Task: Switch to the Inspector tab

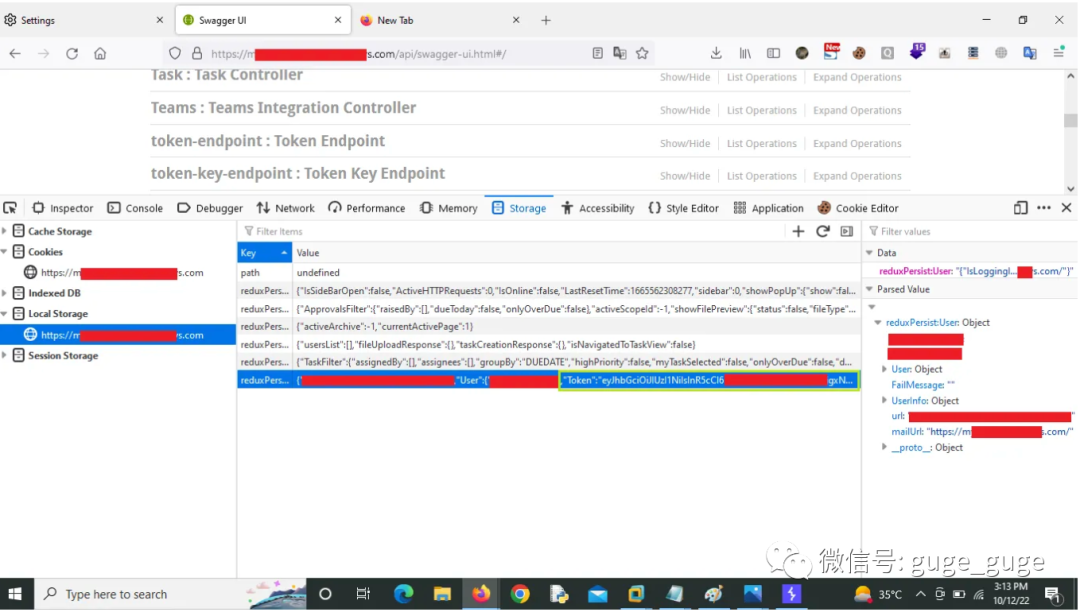Action: click(x=63, y=208)
